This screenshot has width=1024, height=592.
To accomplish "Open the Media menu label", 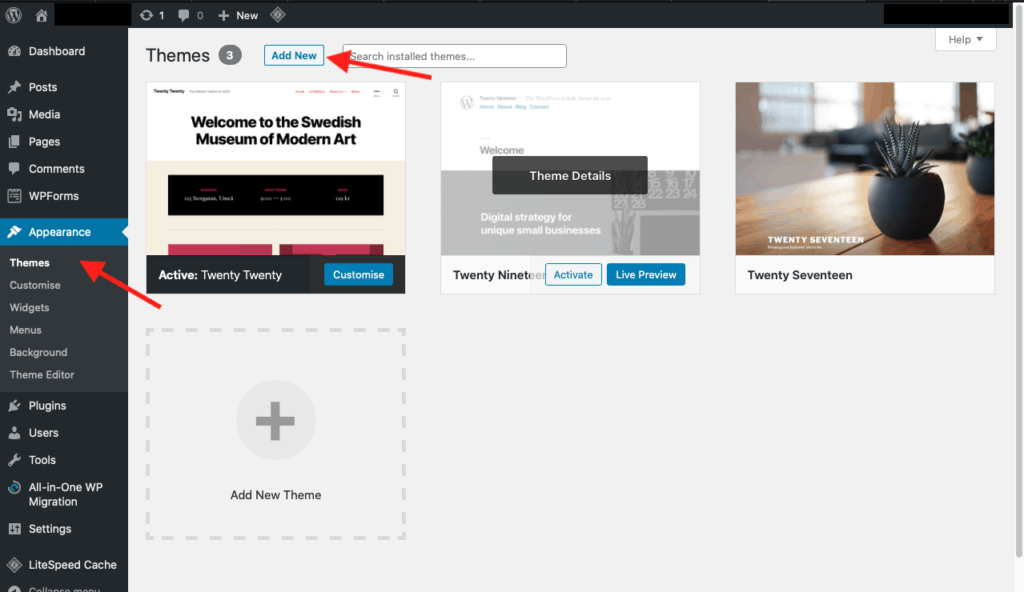I will (x=44, y=114).
